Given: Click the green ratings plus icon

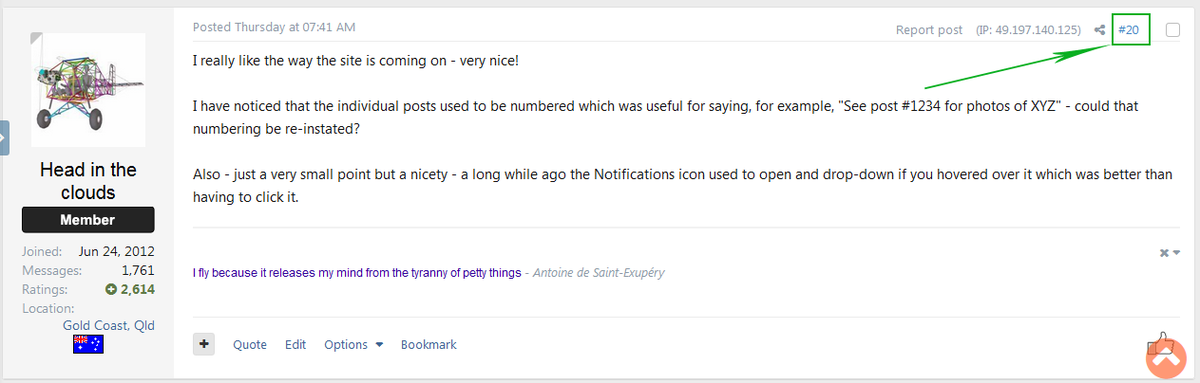Looking at the screenshot, I should (111, 290).
